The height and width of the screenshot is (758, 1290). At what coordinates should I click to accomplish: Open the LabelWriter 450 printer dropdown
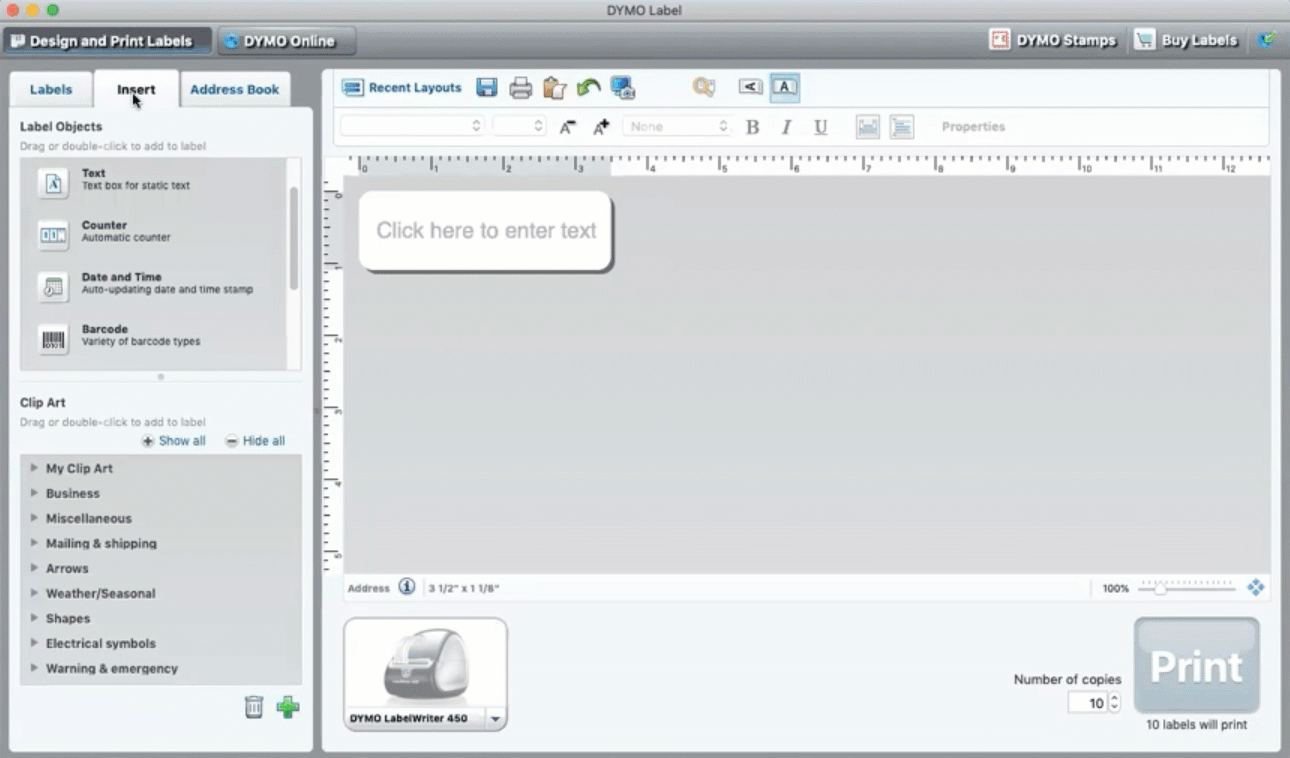[x=494, y=719]
